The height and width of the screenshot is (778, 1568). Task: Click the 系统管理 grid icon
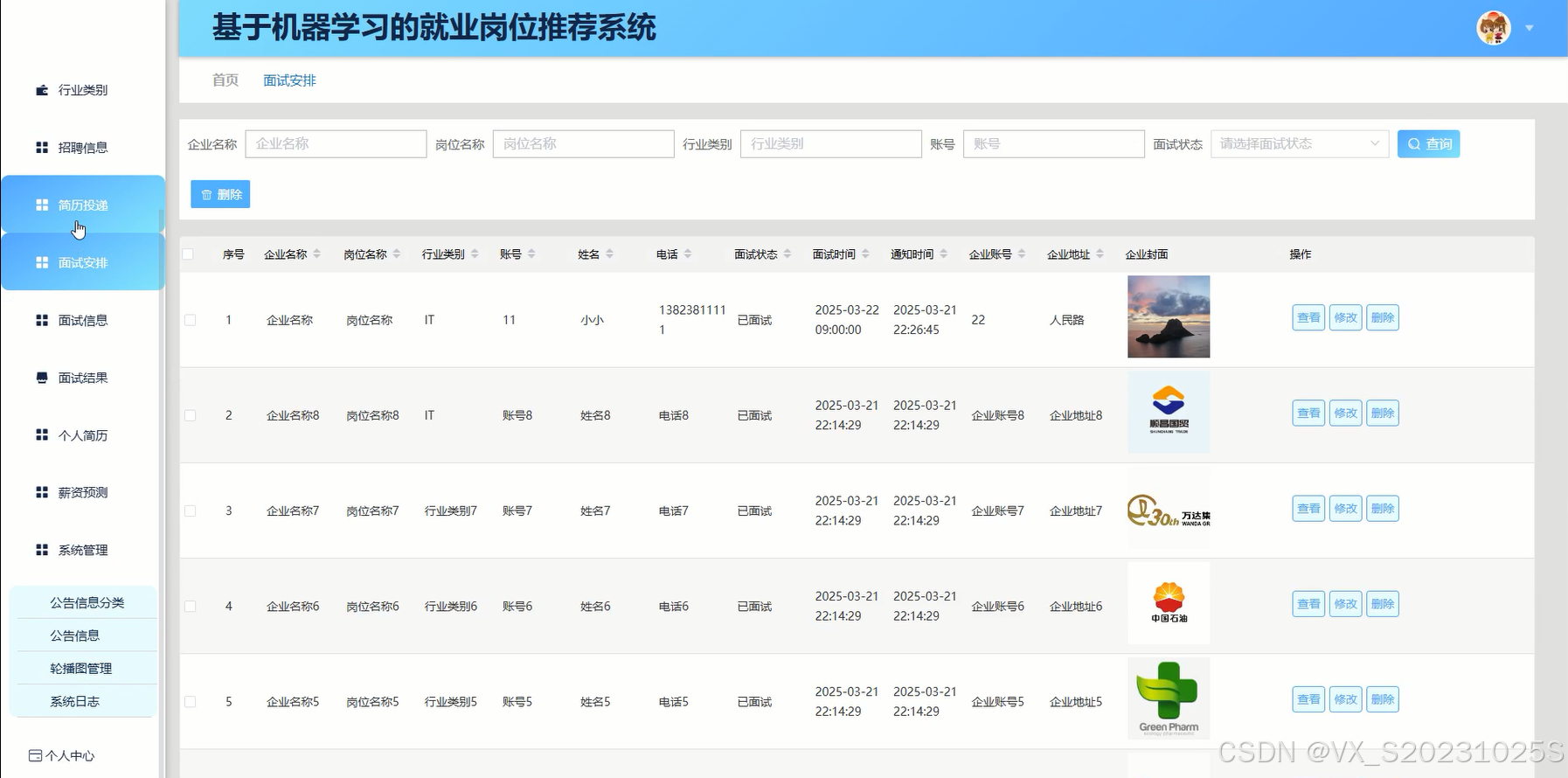42,550
